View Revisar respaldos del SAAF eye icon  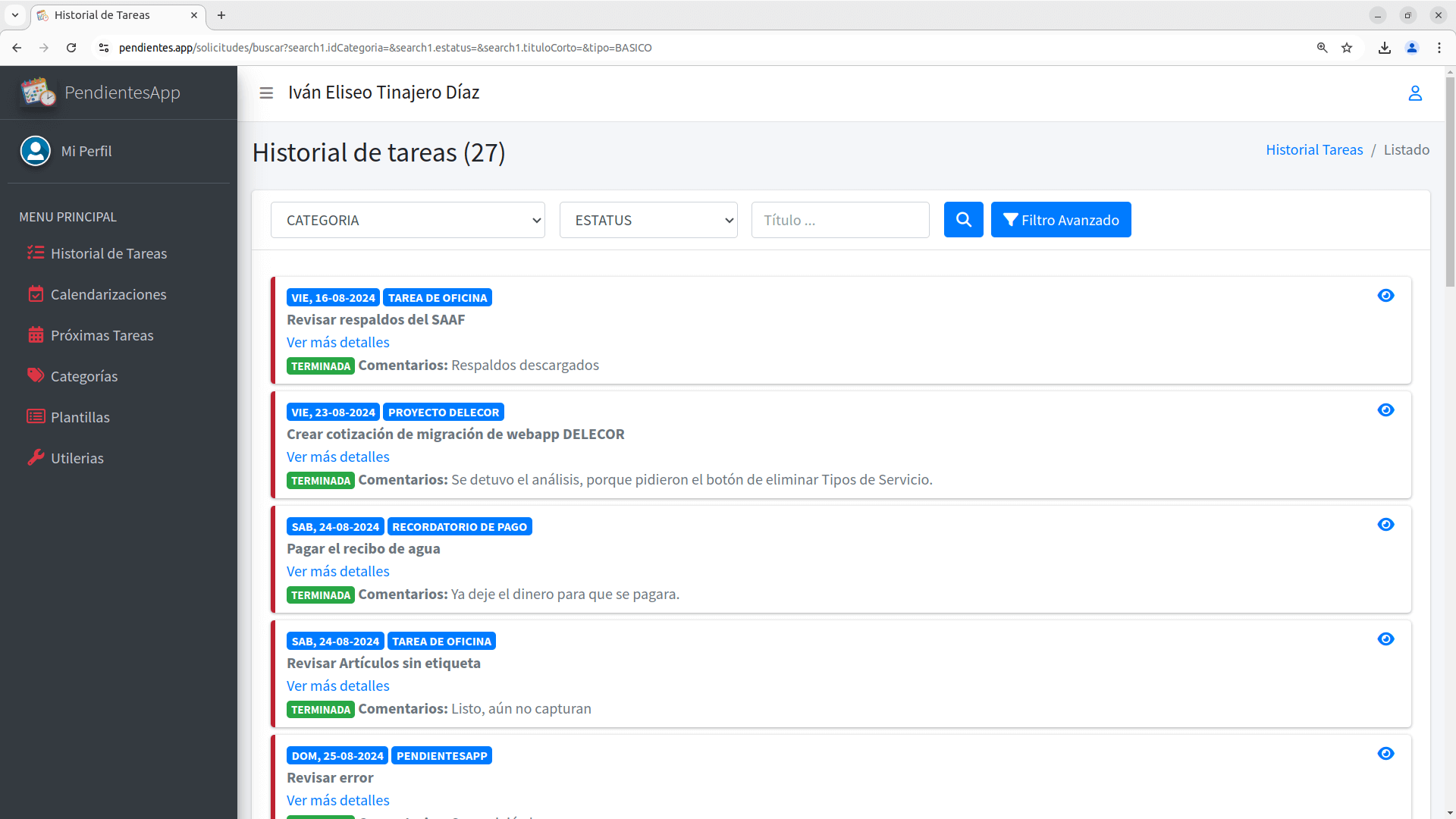coord(1385,296)
